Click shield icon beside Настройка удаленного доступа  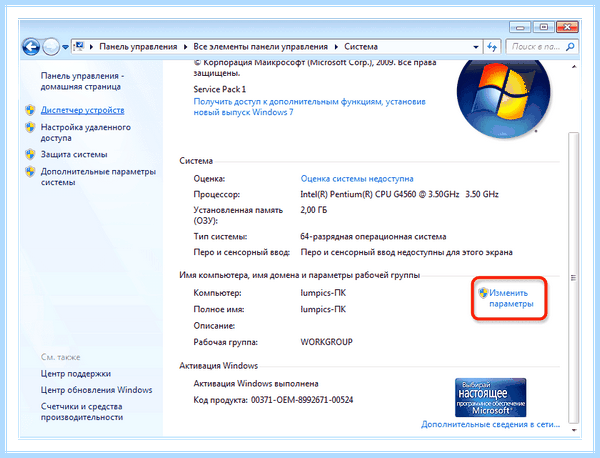[30, 127]
